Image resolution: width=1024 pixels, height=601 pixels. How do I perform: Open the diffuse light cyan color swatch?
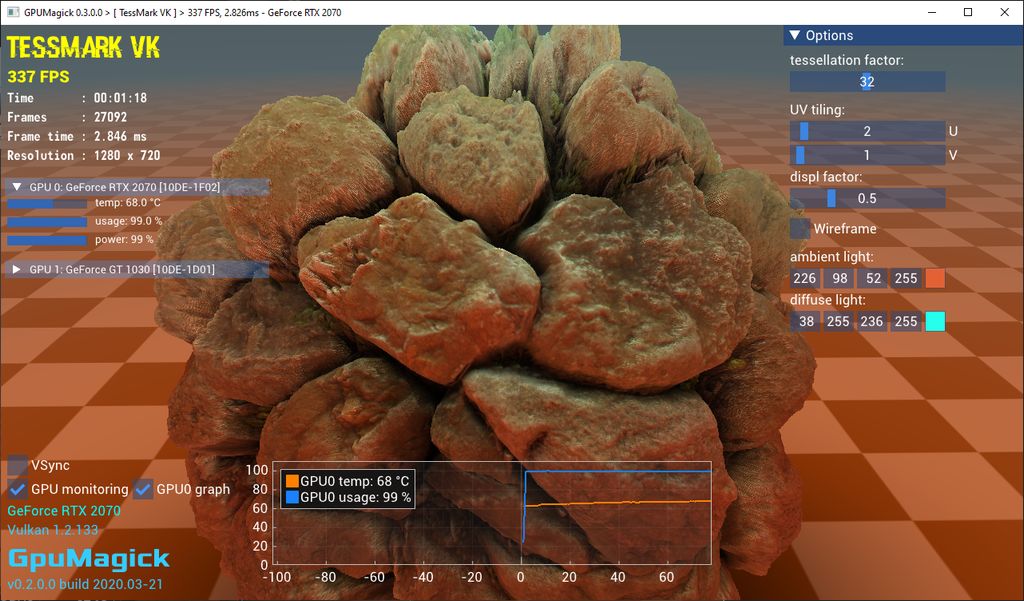pyautogui.click(x=935, y=321)
